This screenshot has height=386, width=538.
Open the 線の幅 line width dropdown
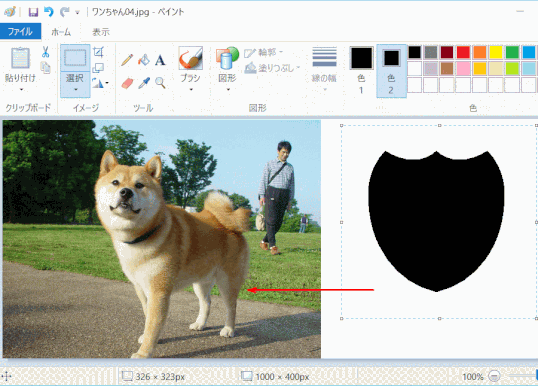click(x=324, y=69)
